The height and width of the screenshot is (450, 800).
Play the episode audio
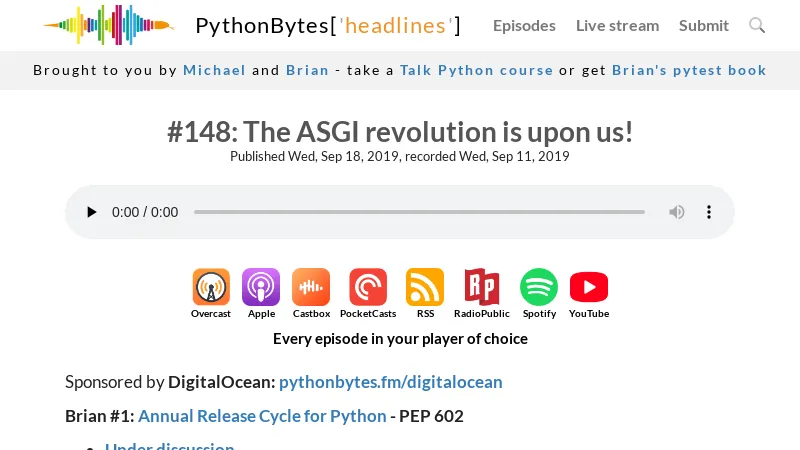click(x=92, y=212)
